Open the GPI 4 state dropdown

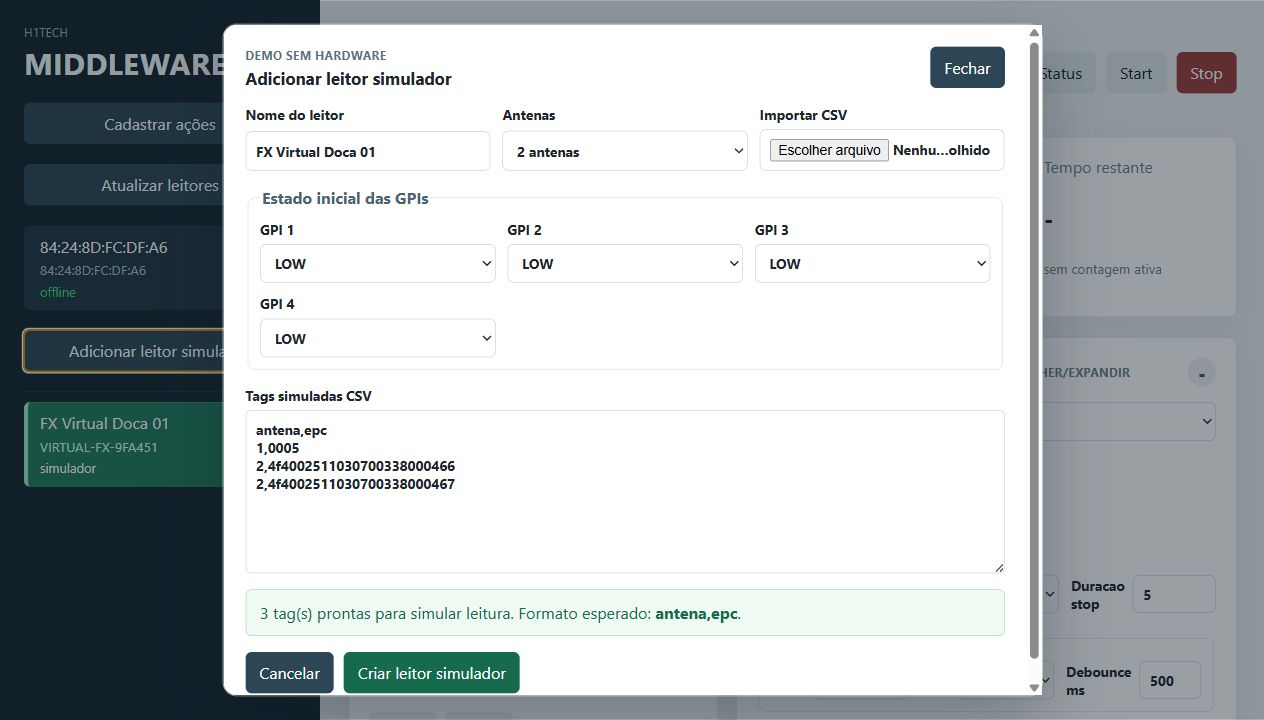(378, 338)
